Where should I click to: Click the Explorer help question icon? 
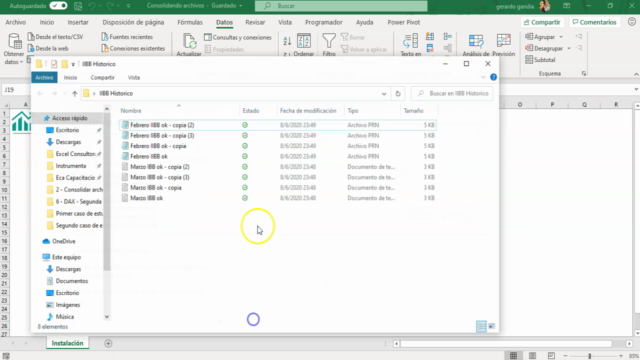pyautogui.click(x=493, y=77)
